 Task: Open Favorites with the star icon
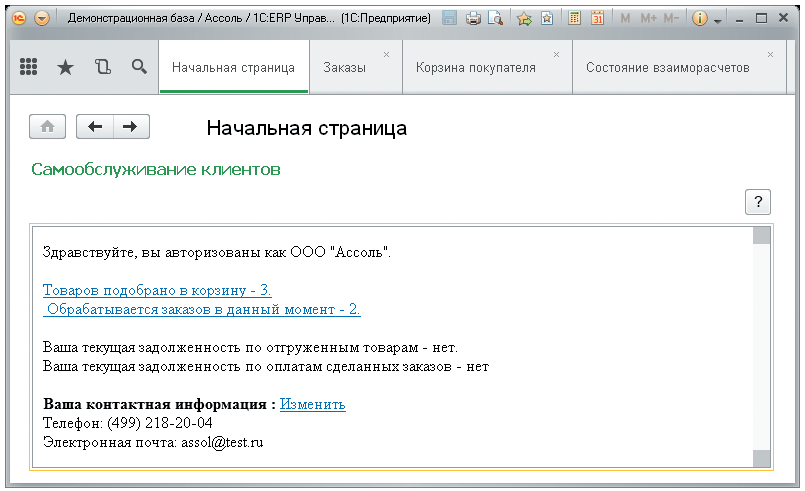pyautogui.click(x=65, y=67)
